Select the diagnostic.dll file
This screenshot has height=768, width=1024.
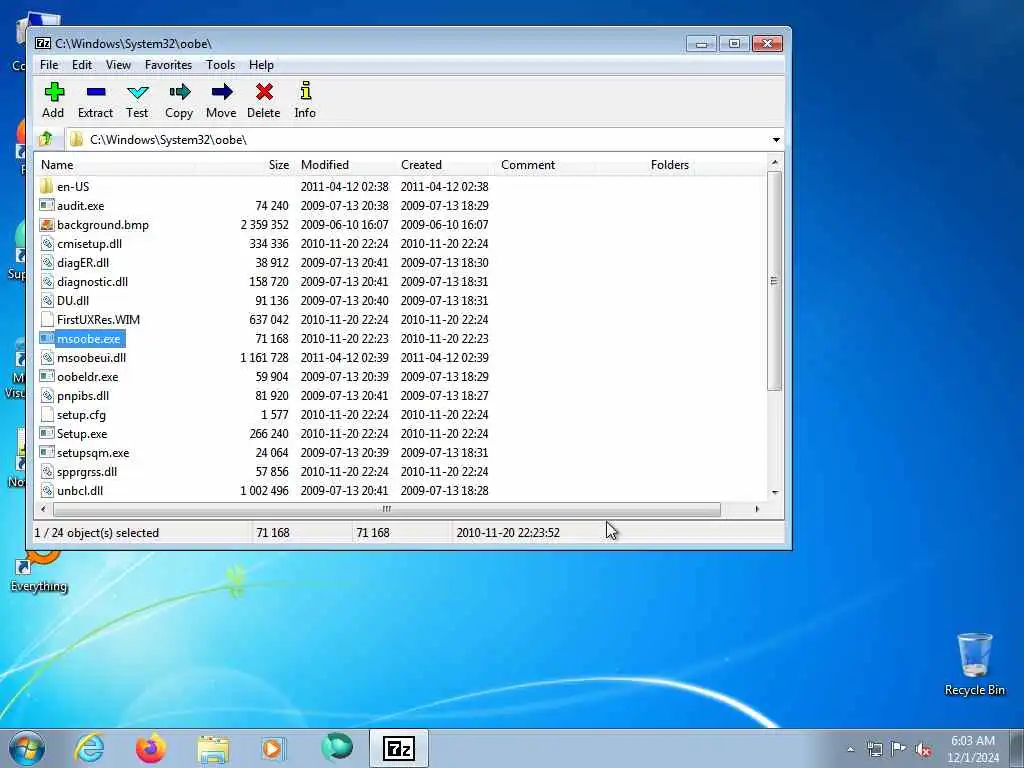pos(92,281)
